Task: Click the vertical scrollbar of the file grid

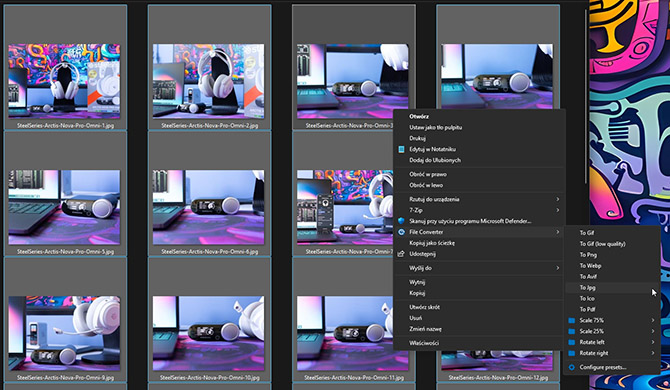Action: tap(586, 96)
